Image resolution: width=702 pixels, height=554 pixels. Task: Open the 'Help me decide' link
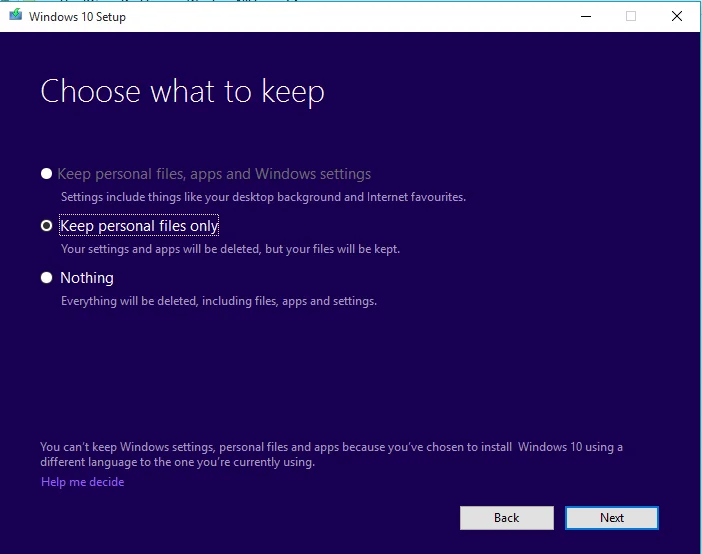coord(82,482)
